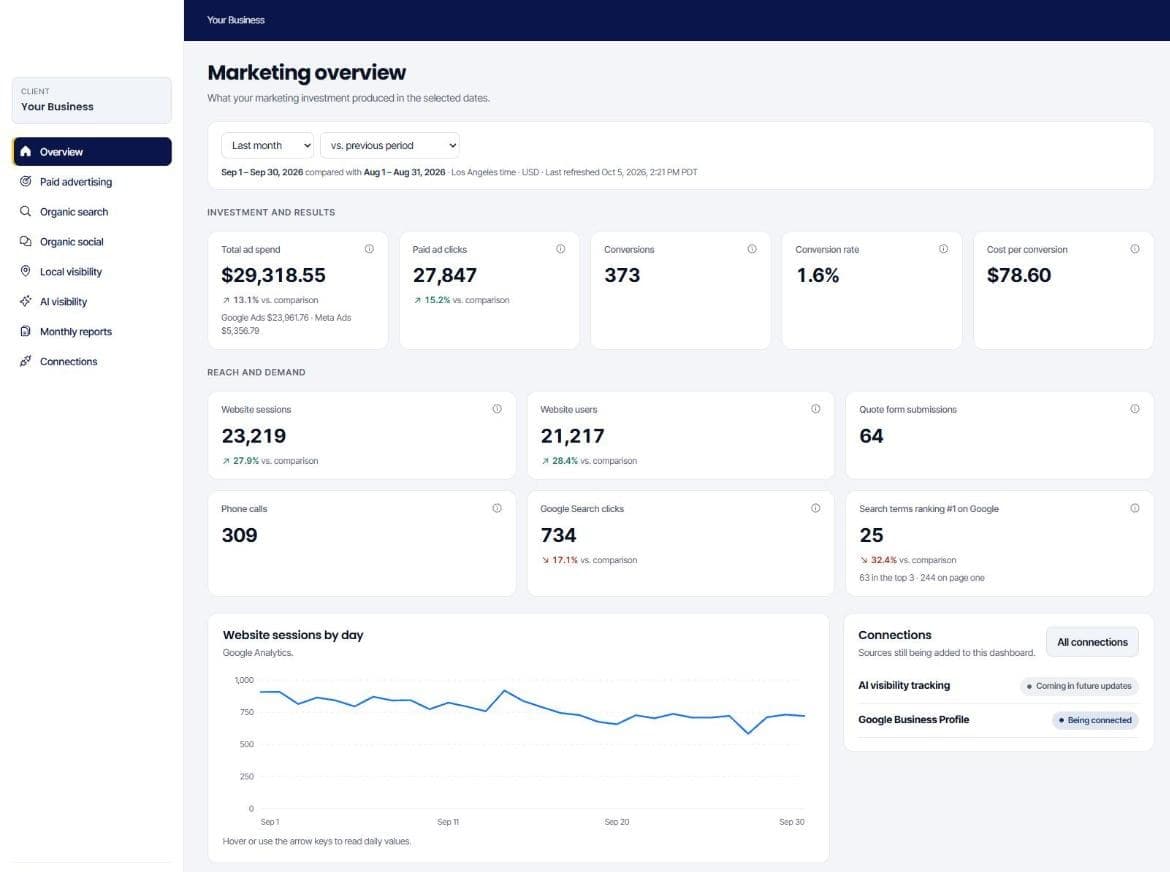The image size is (1170, 872).
Task: Go to Paid advertising section
Action: (x=92, y=181)
